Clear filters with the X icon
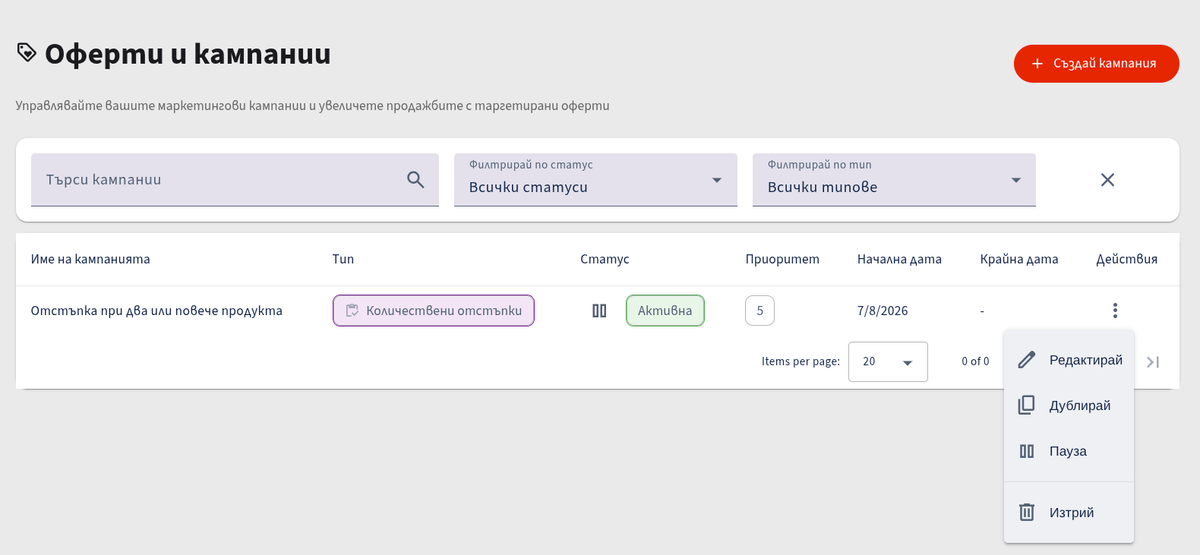The height and width of the screenshot is (555, 1200). click(1107, 180)
